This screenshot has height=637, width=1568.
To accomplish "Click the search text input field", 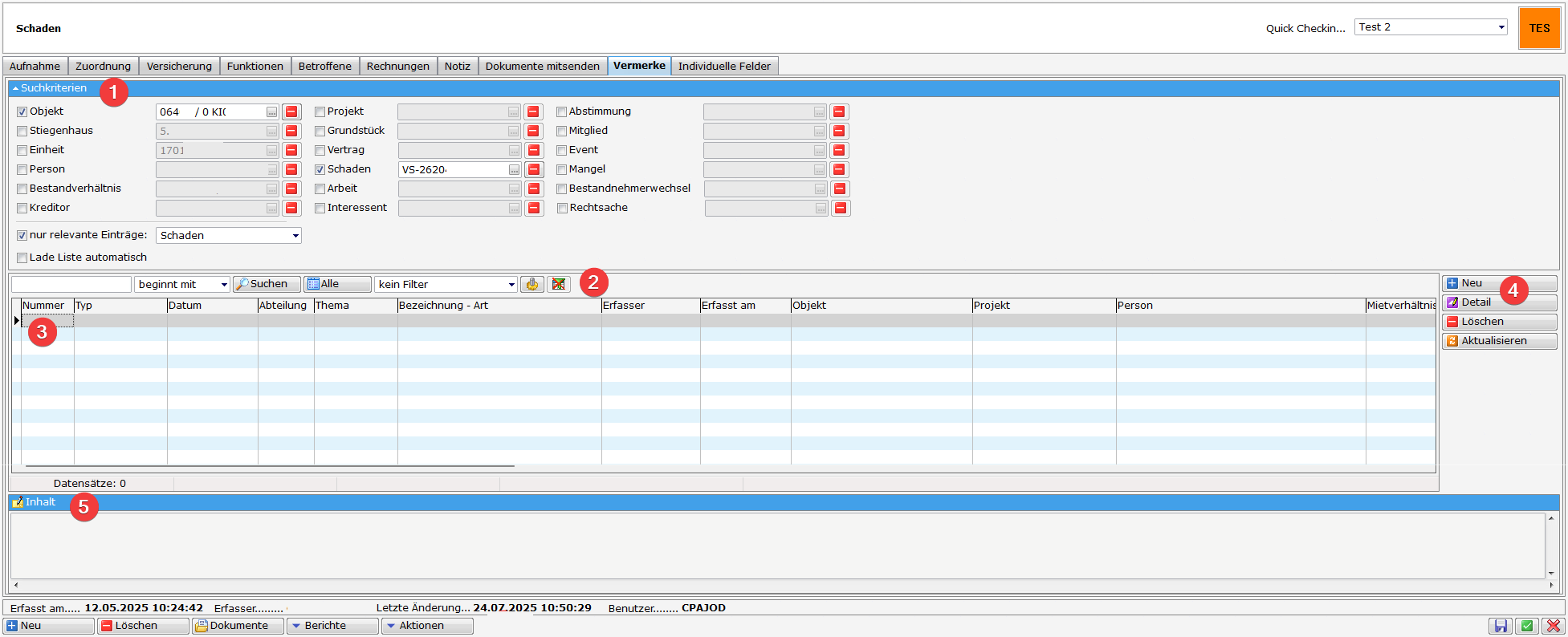I will pyautogui.click(x=71, y=284).
